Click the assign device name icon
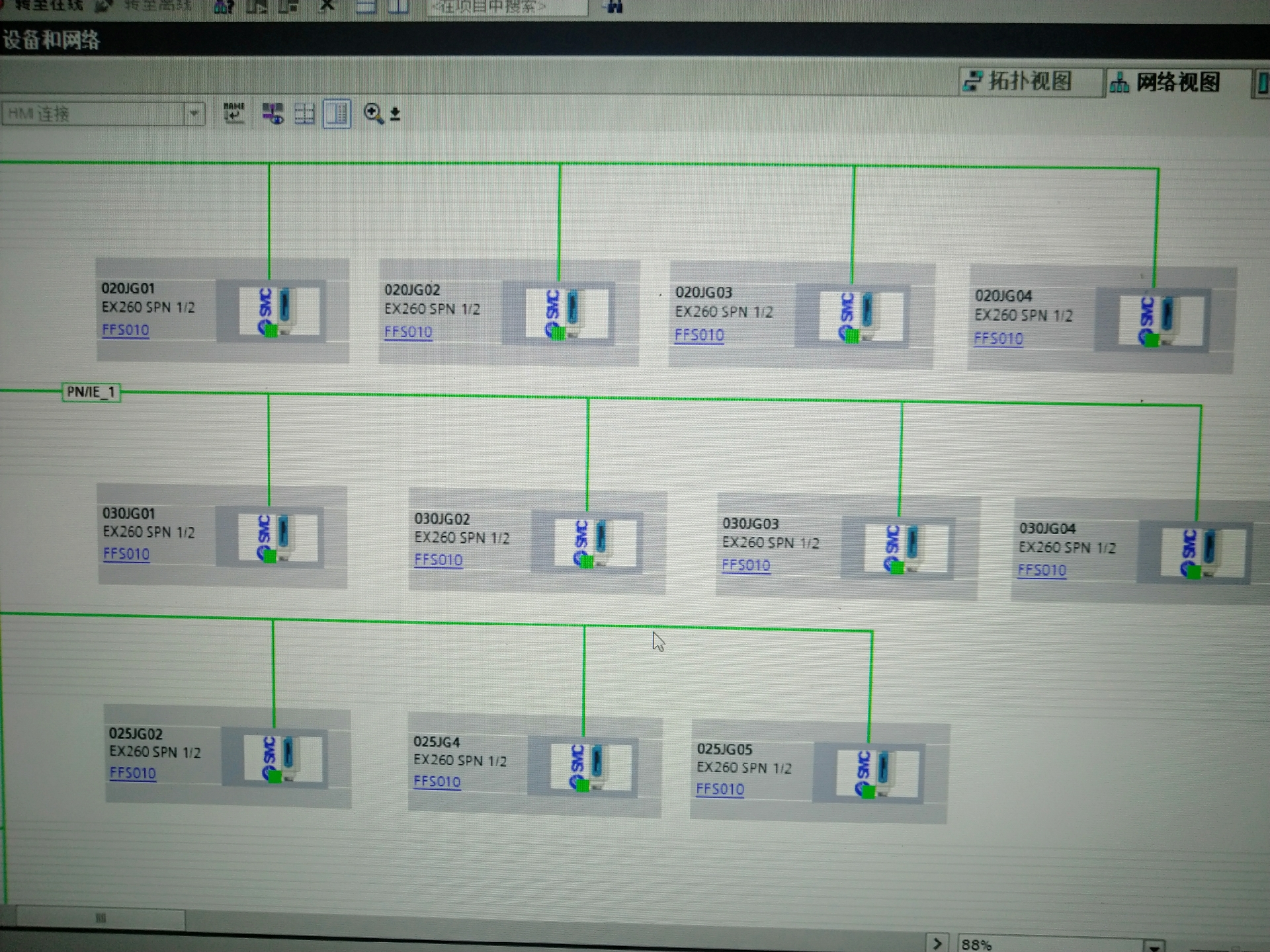The height and width of the screenshot is (952, 1270). coord(233,113)
